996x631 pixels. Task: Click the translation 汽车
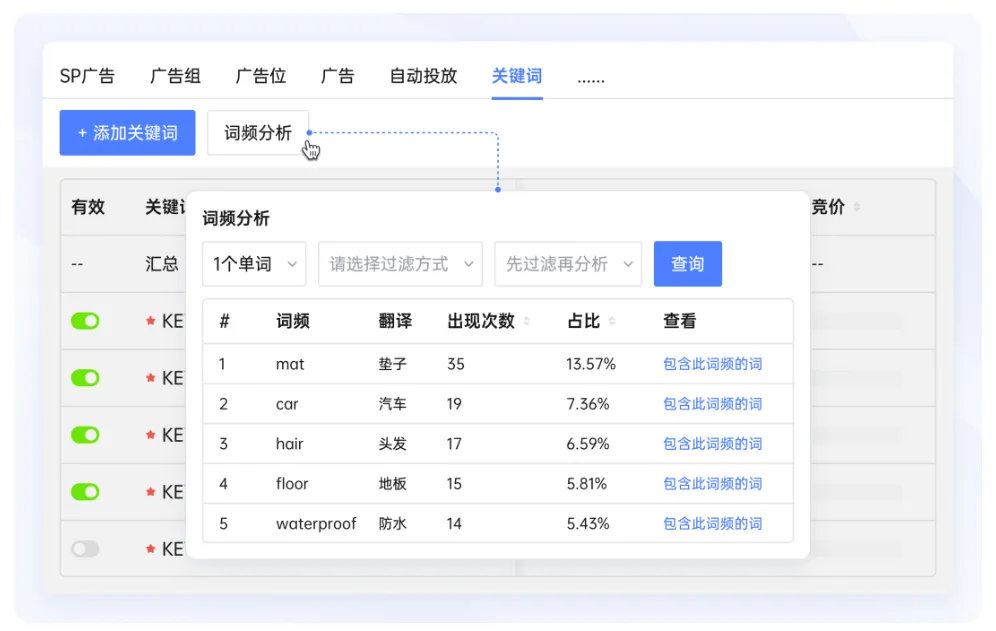click(393, 404)
